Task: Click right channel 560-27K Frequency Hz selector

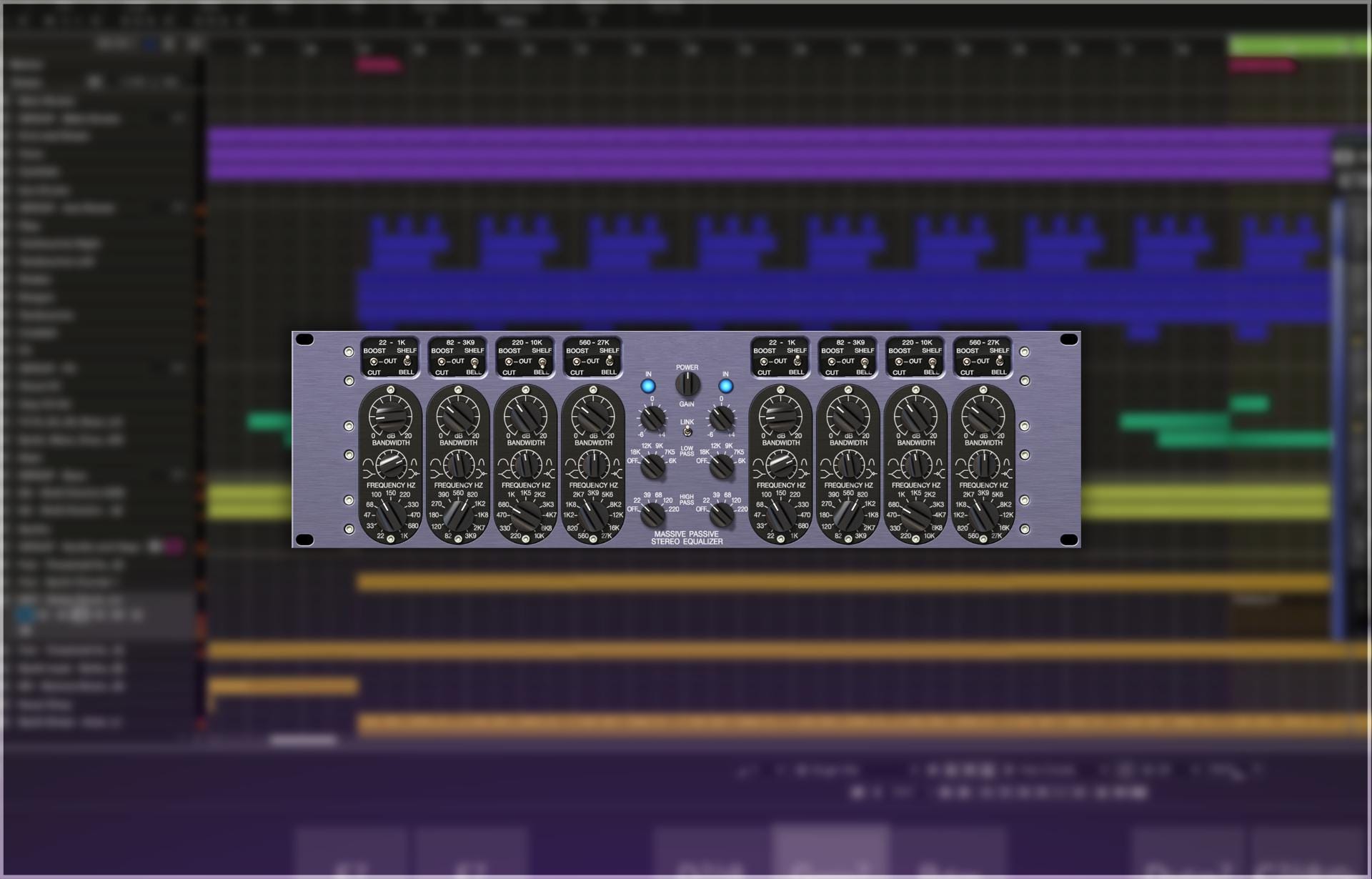Action: click(983, 515)
